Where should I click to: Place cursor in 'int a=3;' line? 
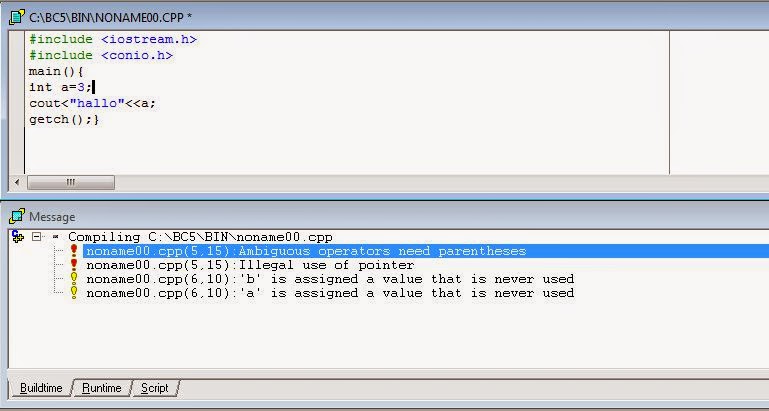[x=60, y=87]
